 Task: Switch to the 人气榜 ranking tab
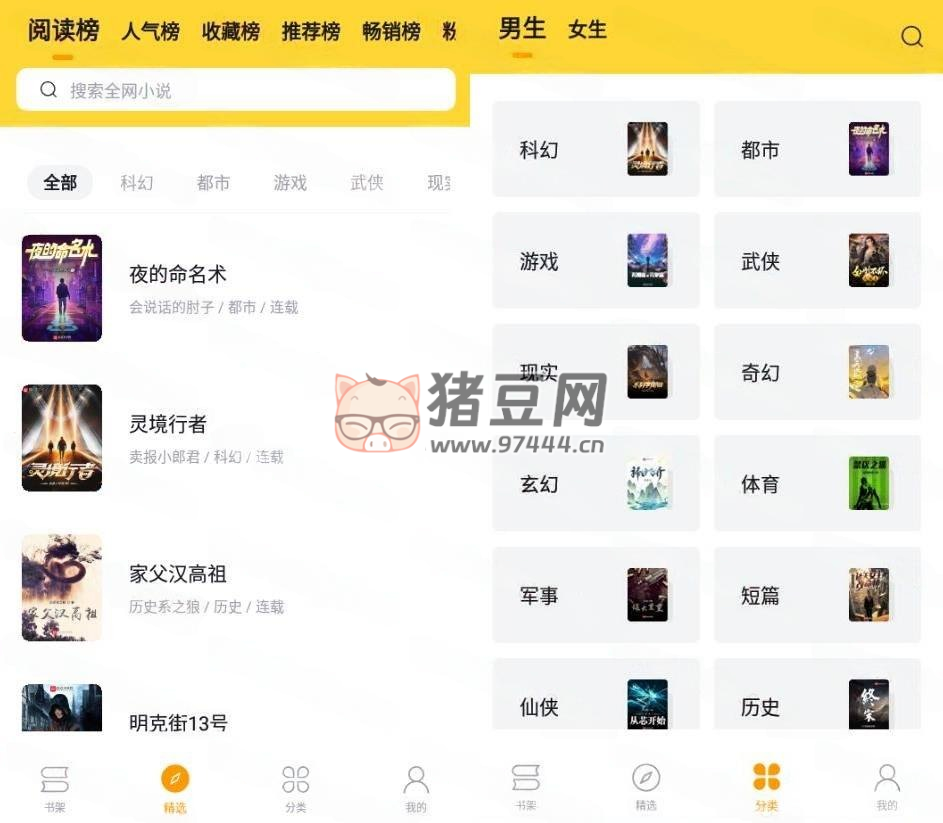150,32
